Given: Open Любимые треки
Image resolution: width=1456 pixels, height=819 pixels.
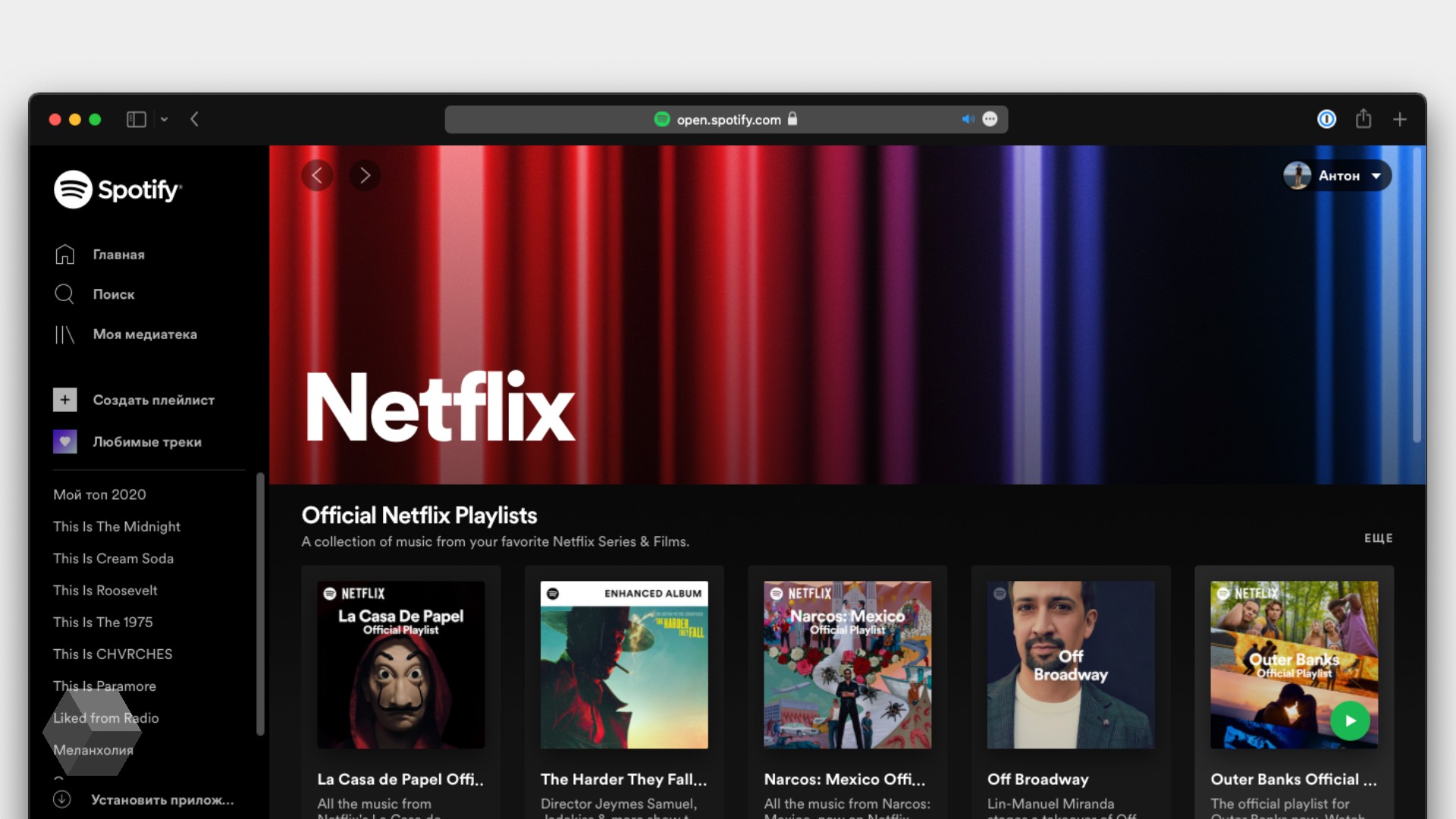Looking at the screenshot, I should (x=147, y=442).
